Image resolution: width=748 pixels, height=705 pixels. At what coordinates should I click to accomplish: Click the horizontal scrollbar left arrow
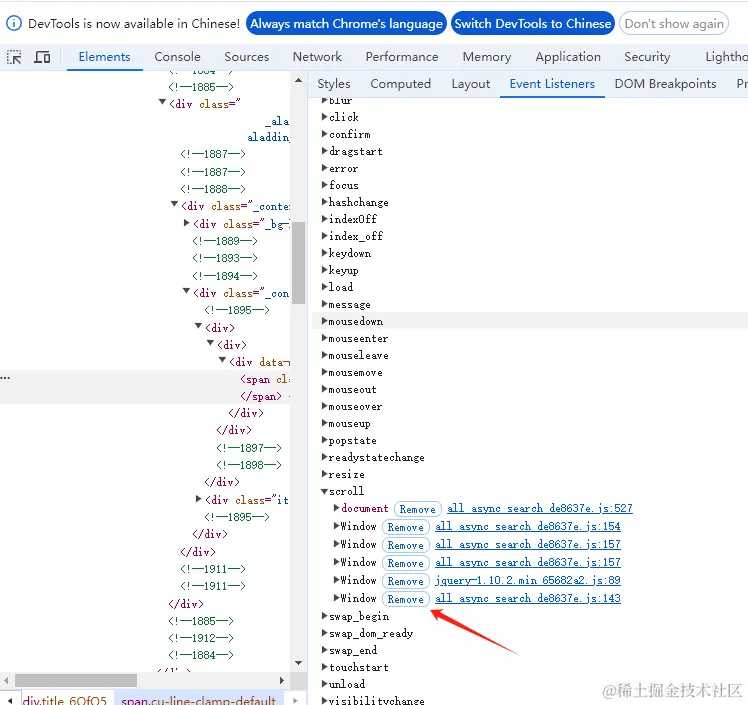click(6, 680)
